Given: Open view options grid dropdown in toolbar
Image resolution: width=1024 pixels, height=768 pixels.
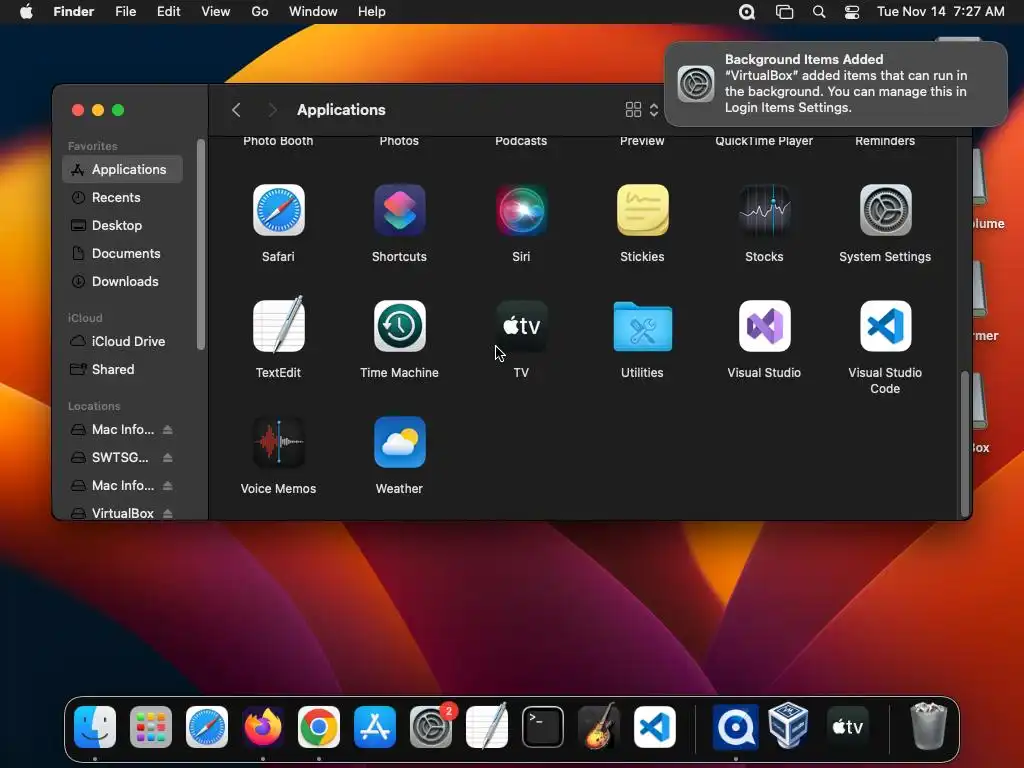Looking at the screenshot, I should coord(642,110).
